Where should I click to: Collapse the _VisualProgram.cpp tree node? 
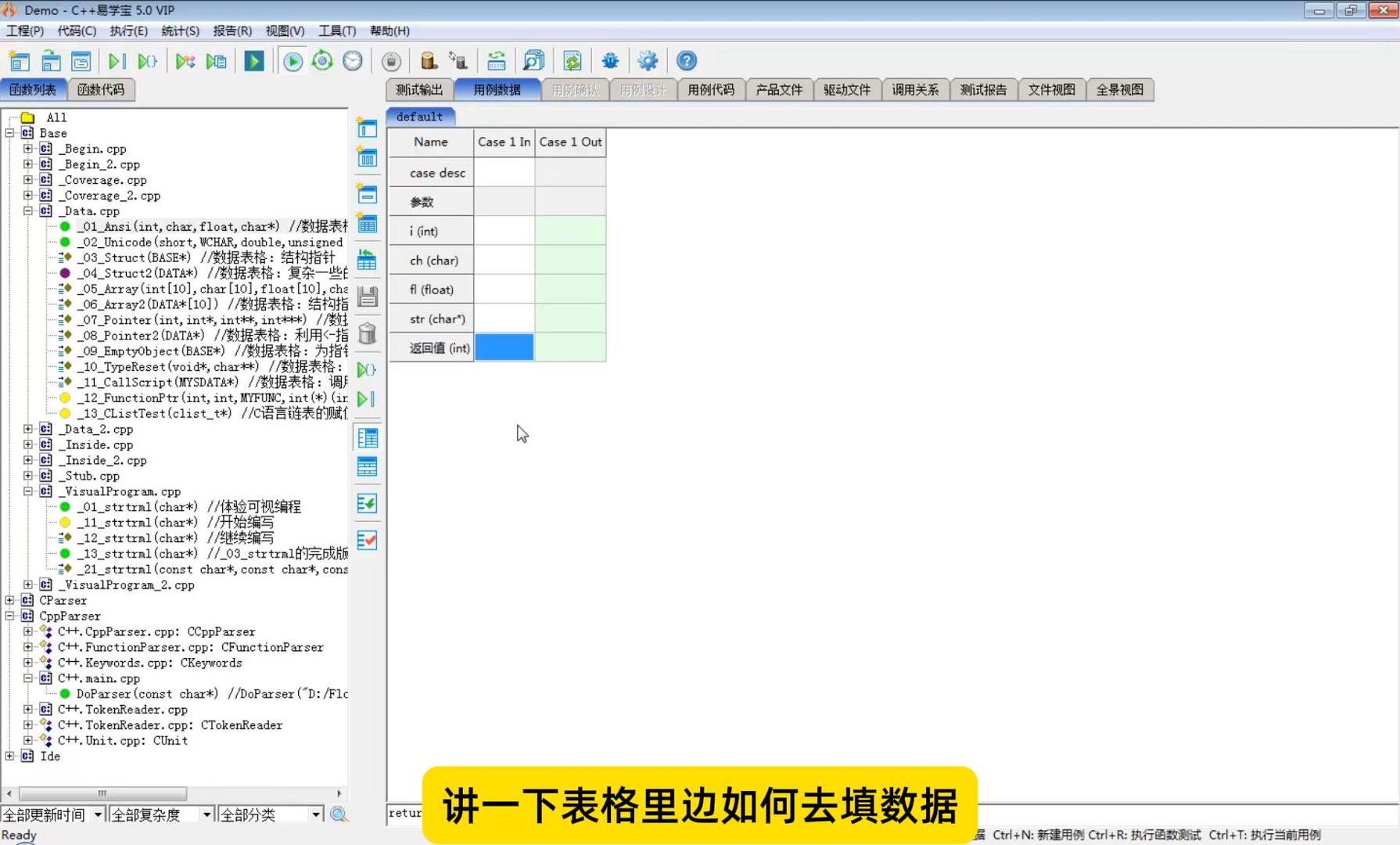point(28,491)
